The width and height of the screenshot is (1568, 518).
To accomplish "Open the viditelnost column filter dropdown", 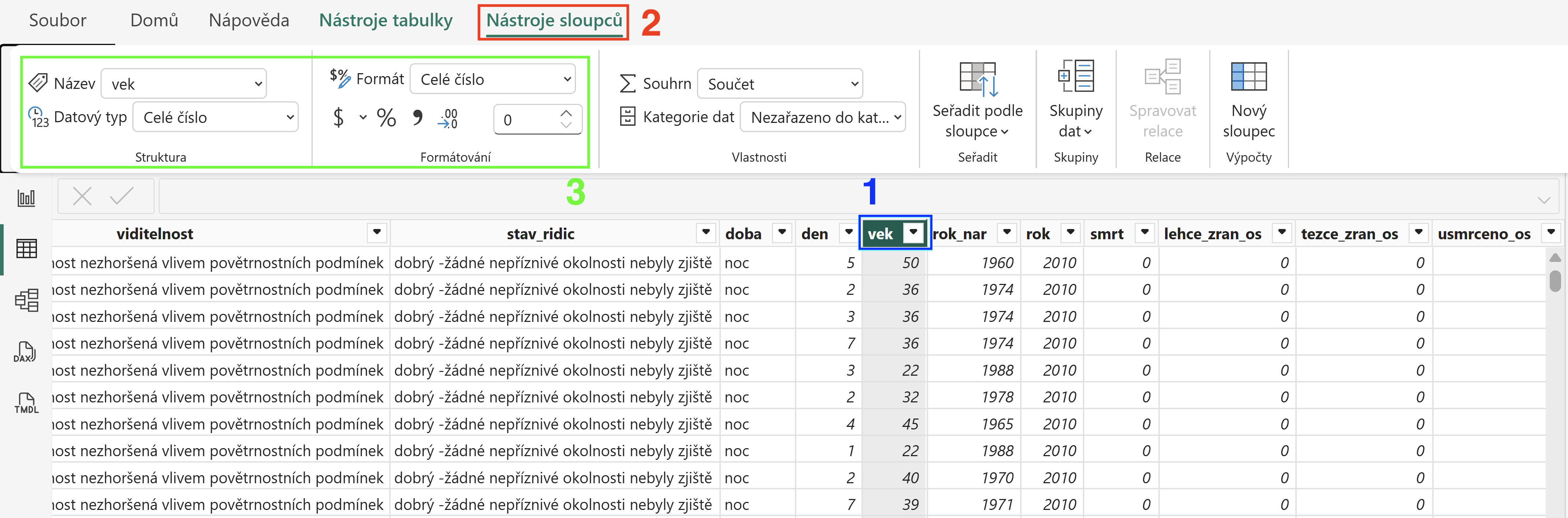I will [x=377, y=232].
